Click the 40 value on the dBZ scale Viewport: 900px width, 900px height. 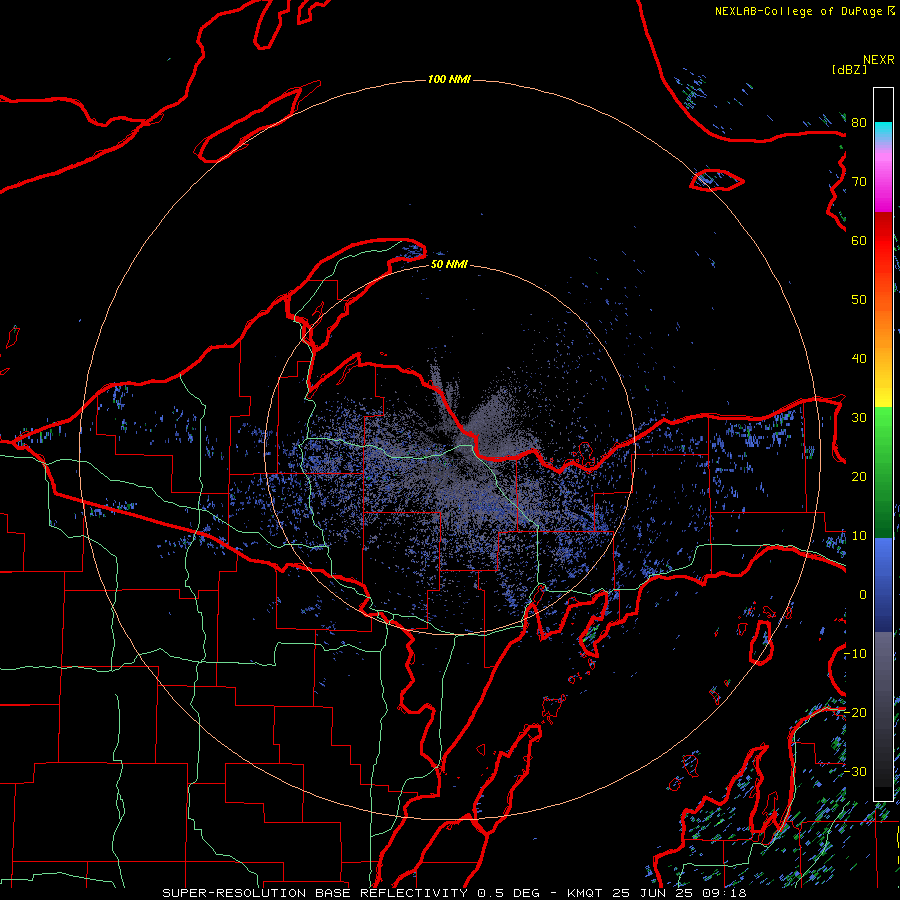pos(859,359)
